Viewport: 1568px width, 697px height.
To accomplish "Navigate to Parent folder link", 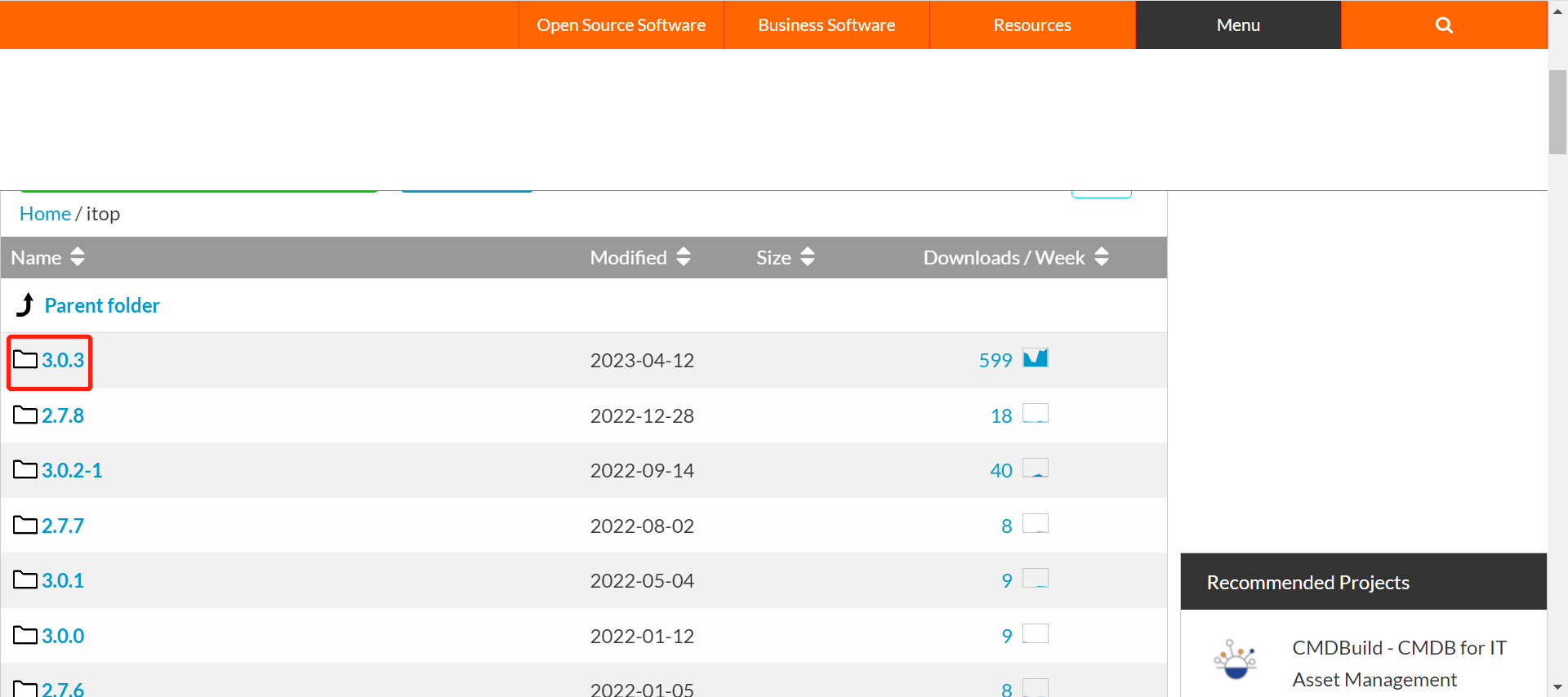I will 102,305.
